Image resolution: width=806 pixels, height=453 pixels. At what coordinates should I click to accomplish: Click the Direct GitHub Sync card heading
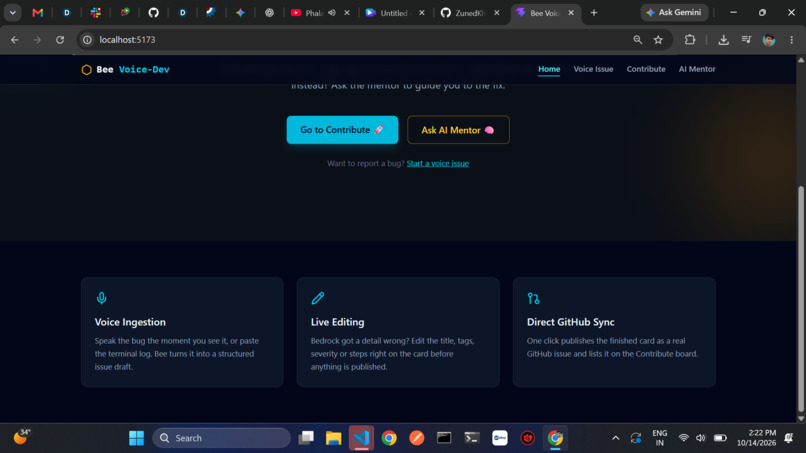[x=571, y=322]
